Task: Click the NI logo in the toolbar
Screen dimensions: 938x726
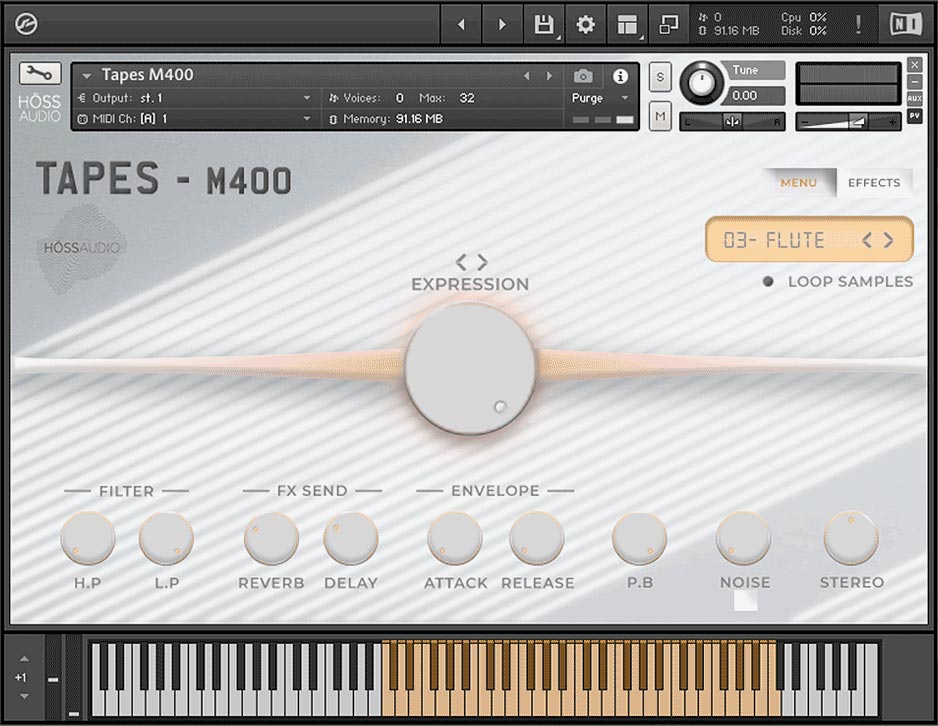Action: (905, 24)
